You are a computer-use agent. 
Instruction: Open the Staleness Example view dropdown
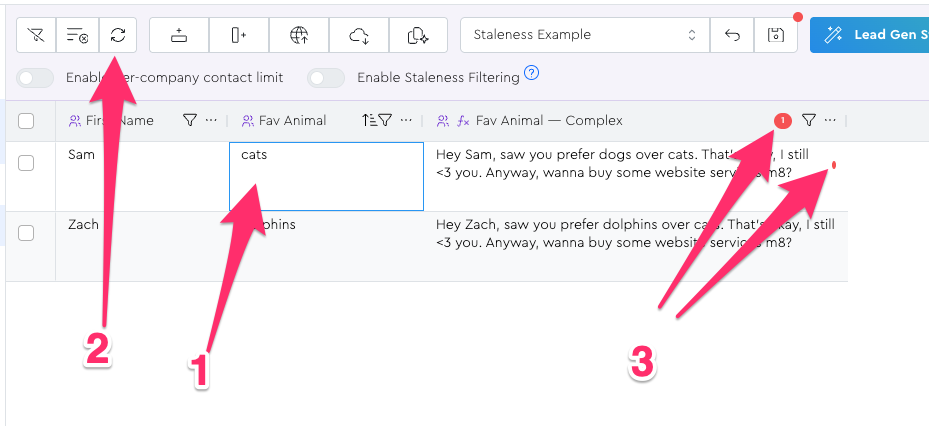pos(585,35)
